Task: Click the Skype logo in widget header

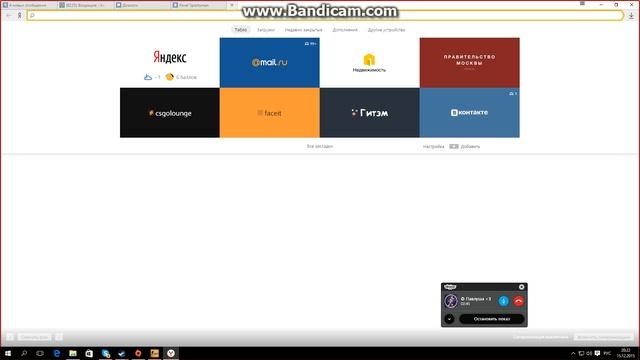Action: click(x=450, y=287)
